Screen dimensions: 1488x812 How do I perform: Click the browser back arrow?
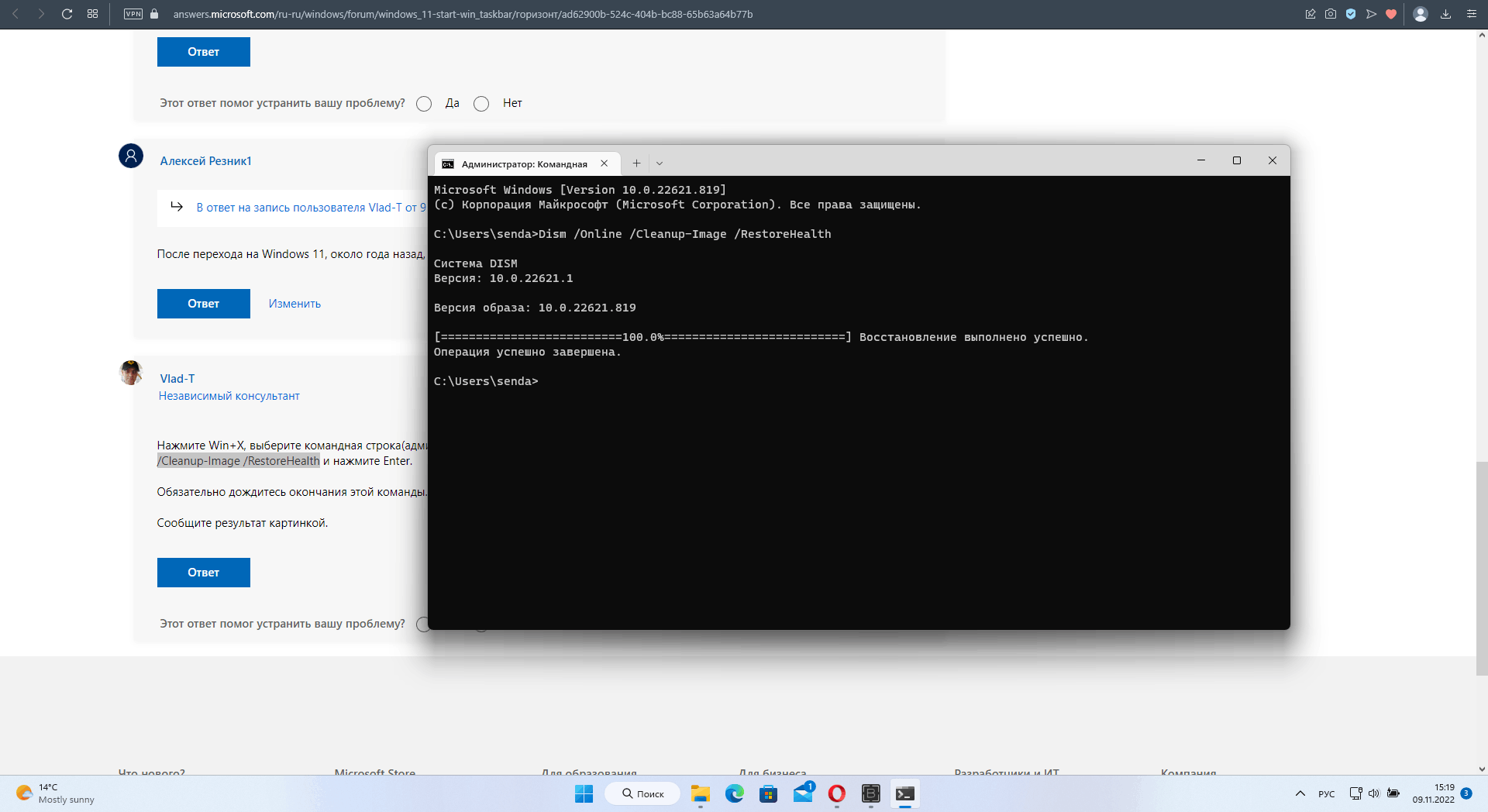15,14
